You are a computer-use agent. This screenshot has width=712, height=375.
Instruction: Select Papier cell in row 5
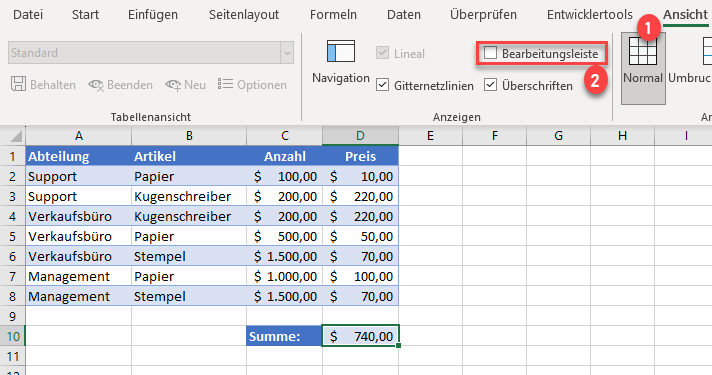[189, 236]
